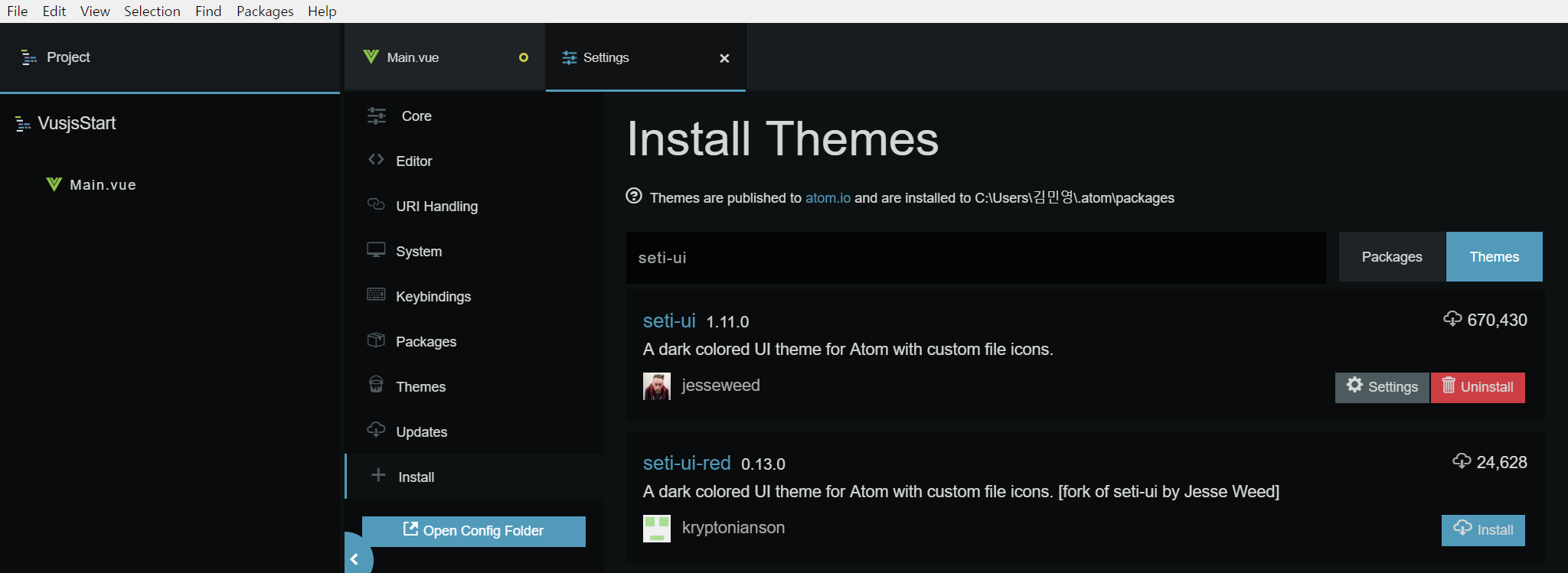Open Editor settings section
The width and height of the screenshot is (1568, 573).
(x=474, y=161)
